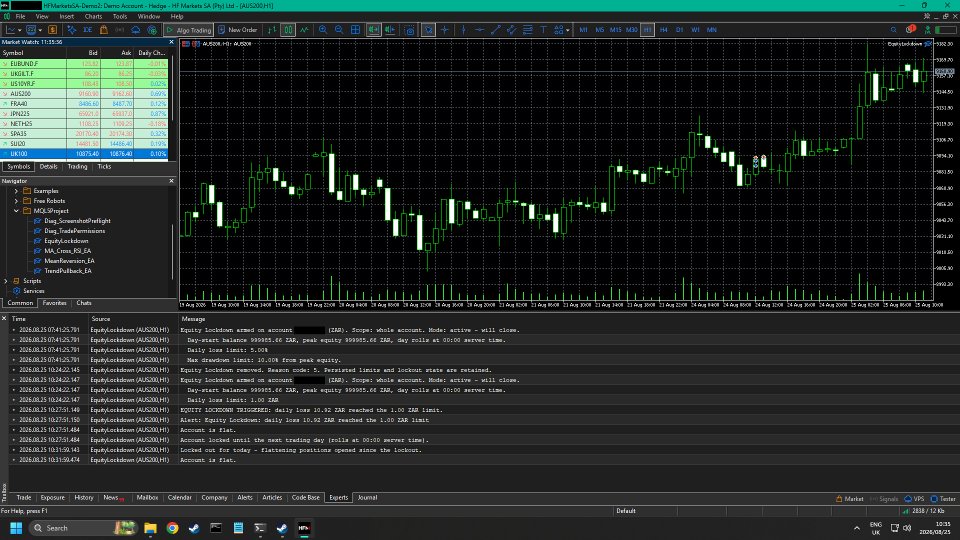
Task: Open the Charts menu
Action: [93, 17]
